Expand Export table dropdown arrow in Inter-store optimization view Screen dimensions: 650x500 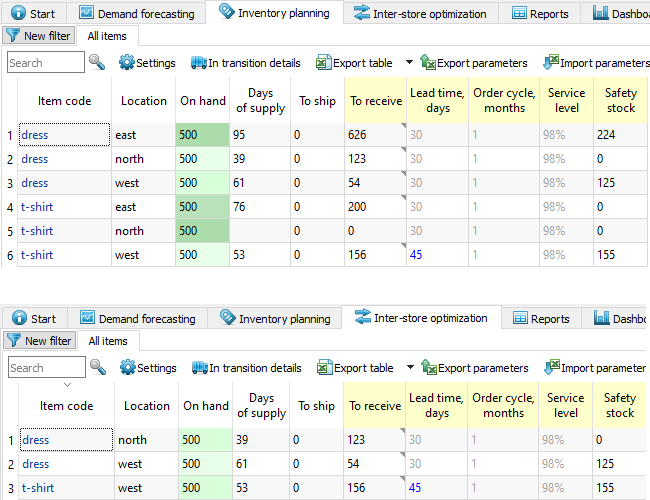click(409, 368)
